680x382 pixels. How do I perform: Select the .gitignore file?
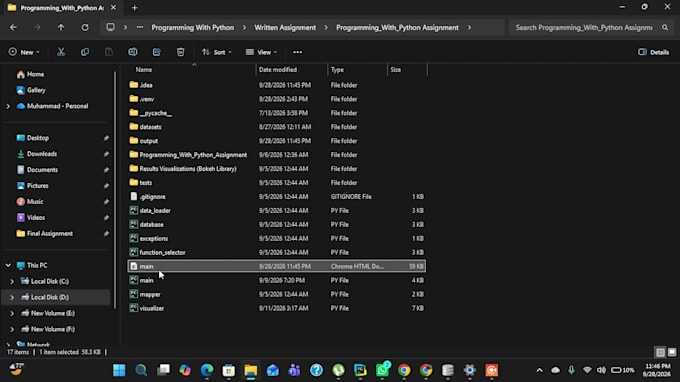(276, 197)
